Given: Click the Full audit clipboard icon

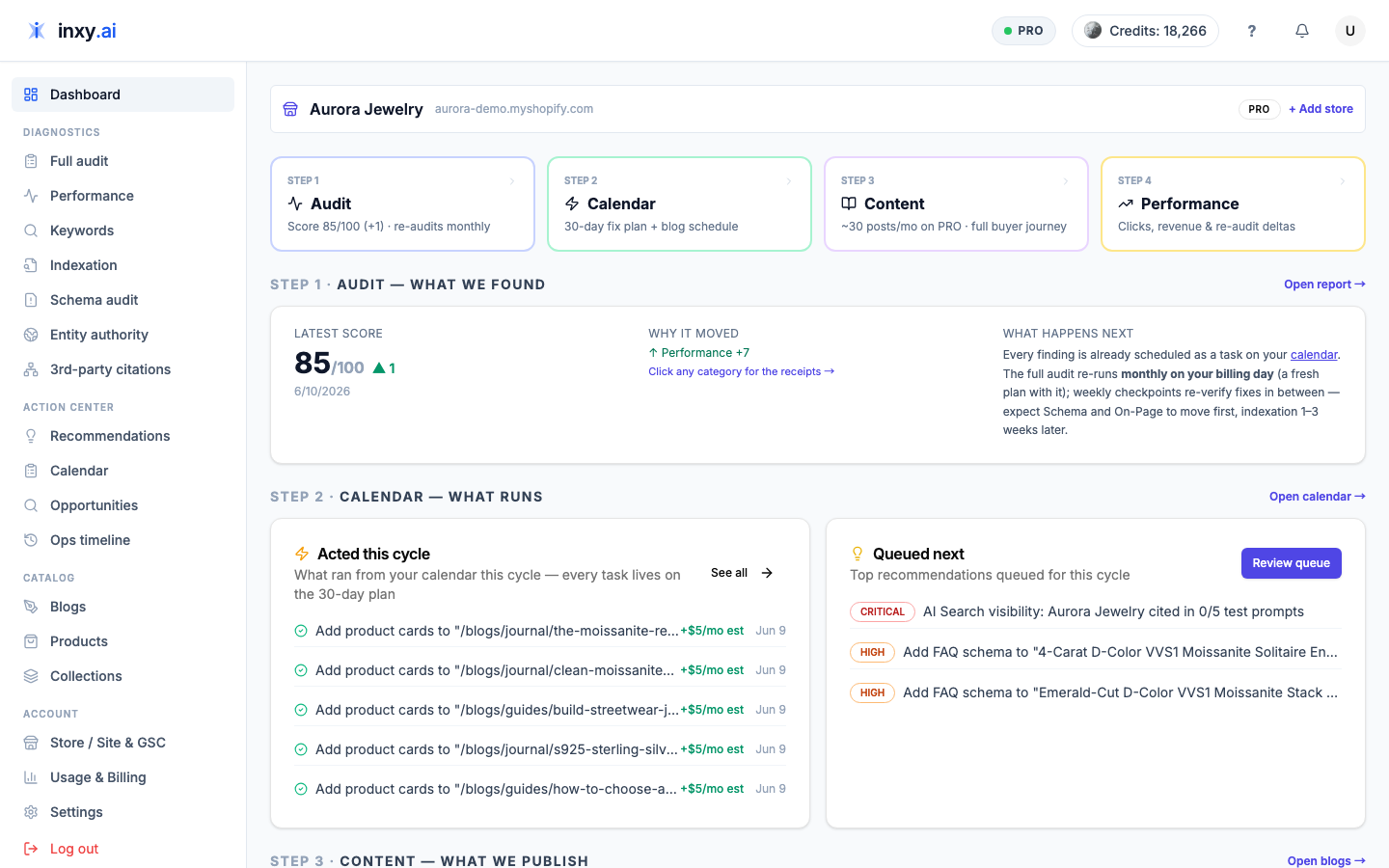Looking at the screenshot, I should (x=31, y=161).
